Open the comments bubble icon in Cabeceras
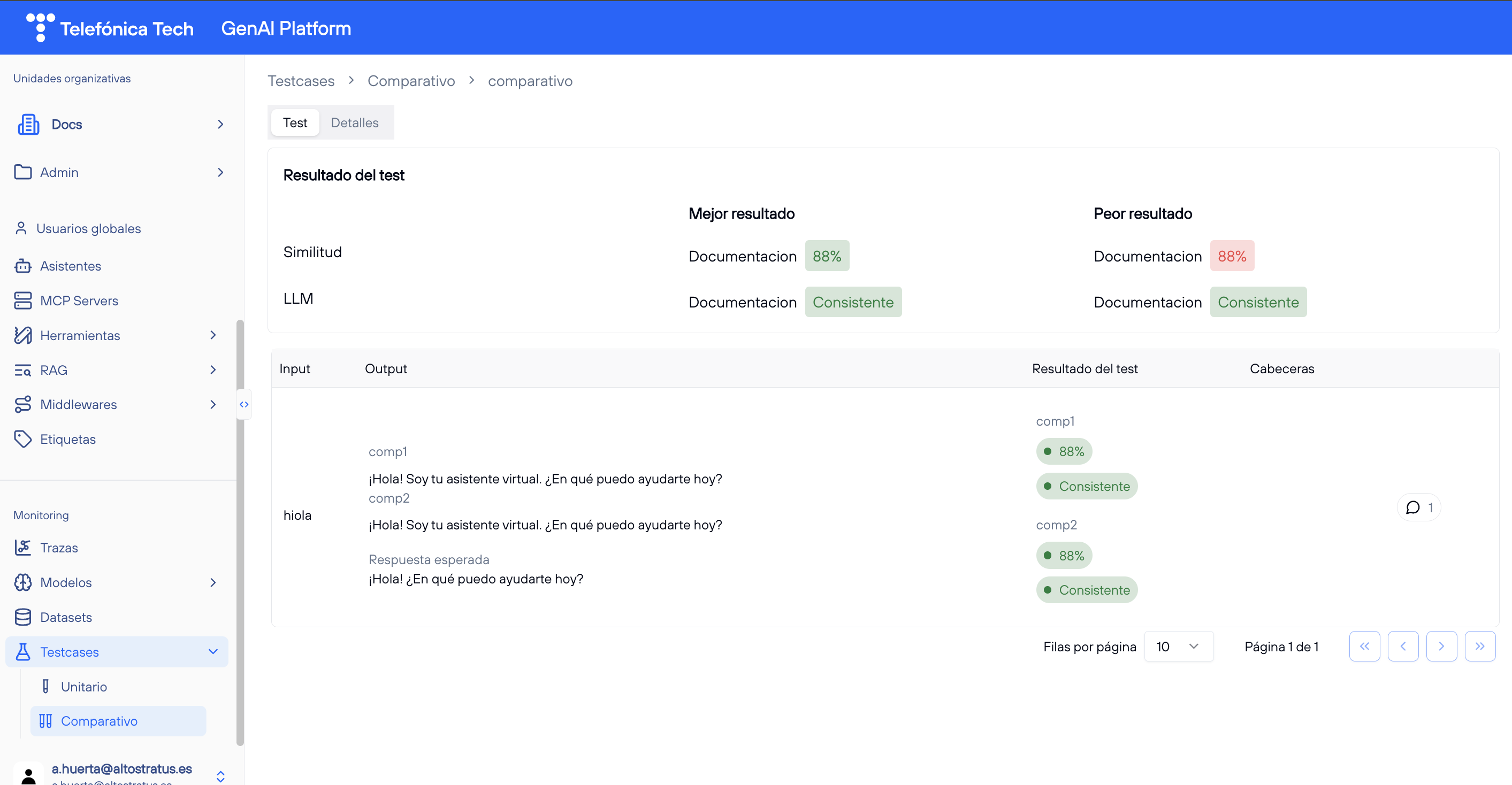The width and height of the screenshot is (1512, 785). pyautogui.click(x=1413, y=507)
